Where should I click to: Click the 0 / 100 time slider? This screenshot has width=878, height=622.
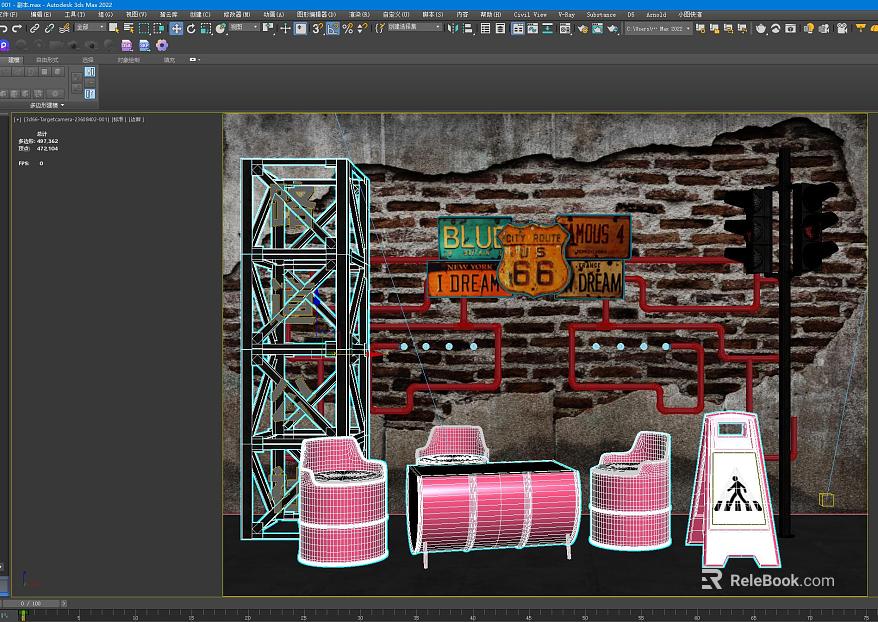point(31,604)
